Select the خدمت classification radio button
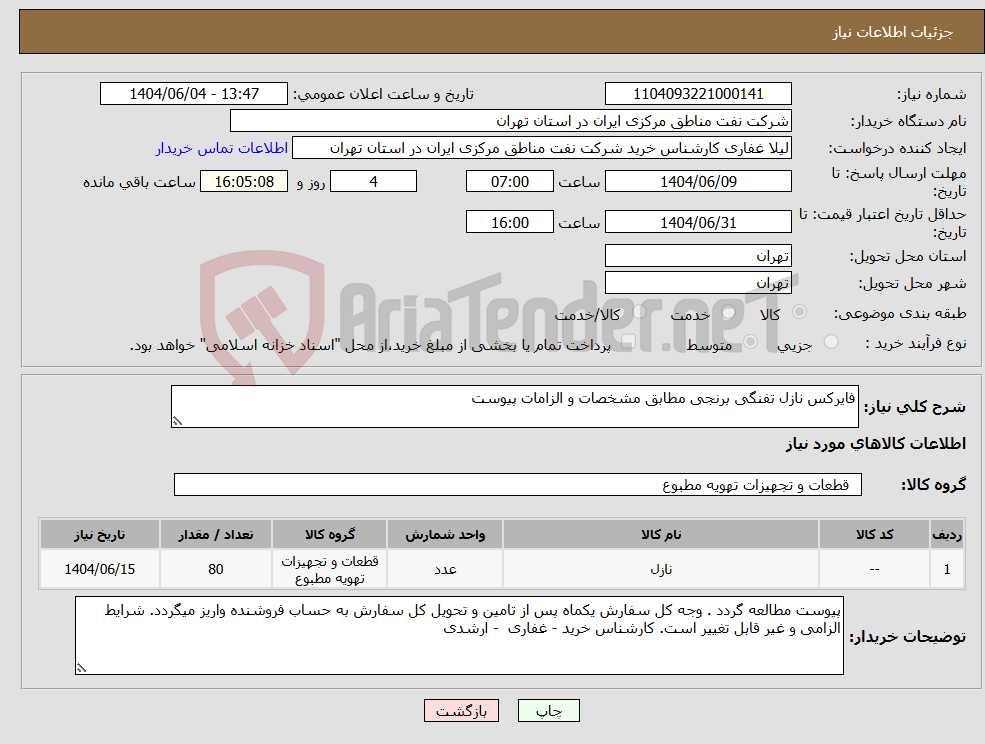This screenshot has height=744, width=985. click(728, 312)
